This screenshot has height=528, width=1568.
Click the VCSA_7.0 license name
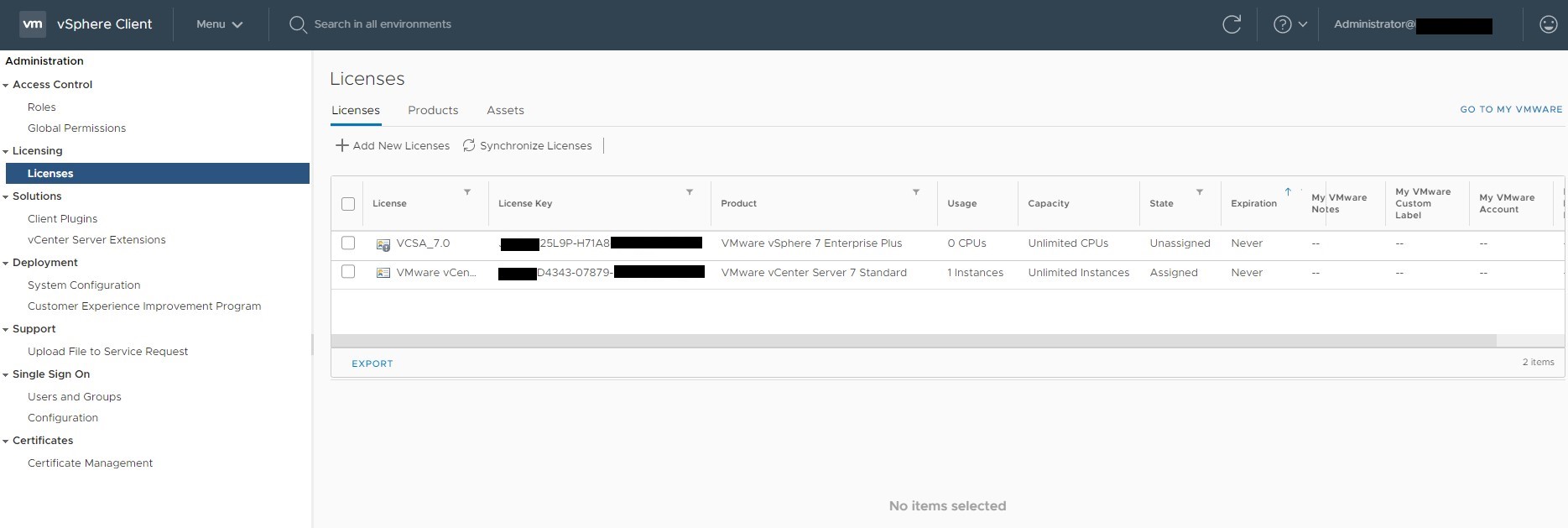[x=423, y=243]
